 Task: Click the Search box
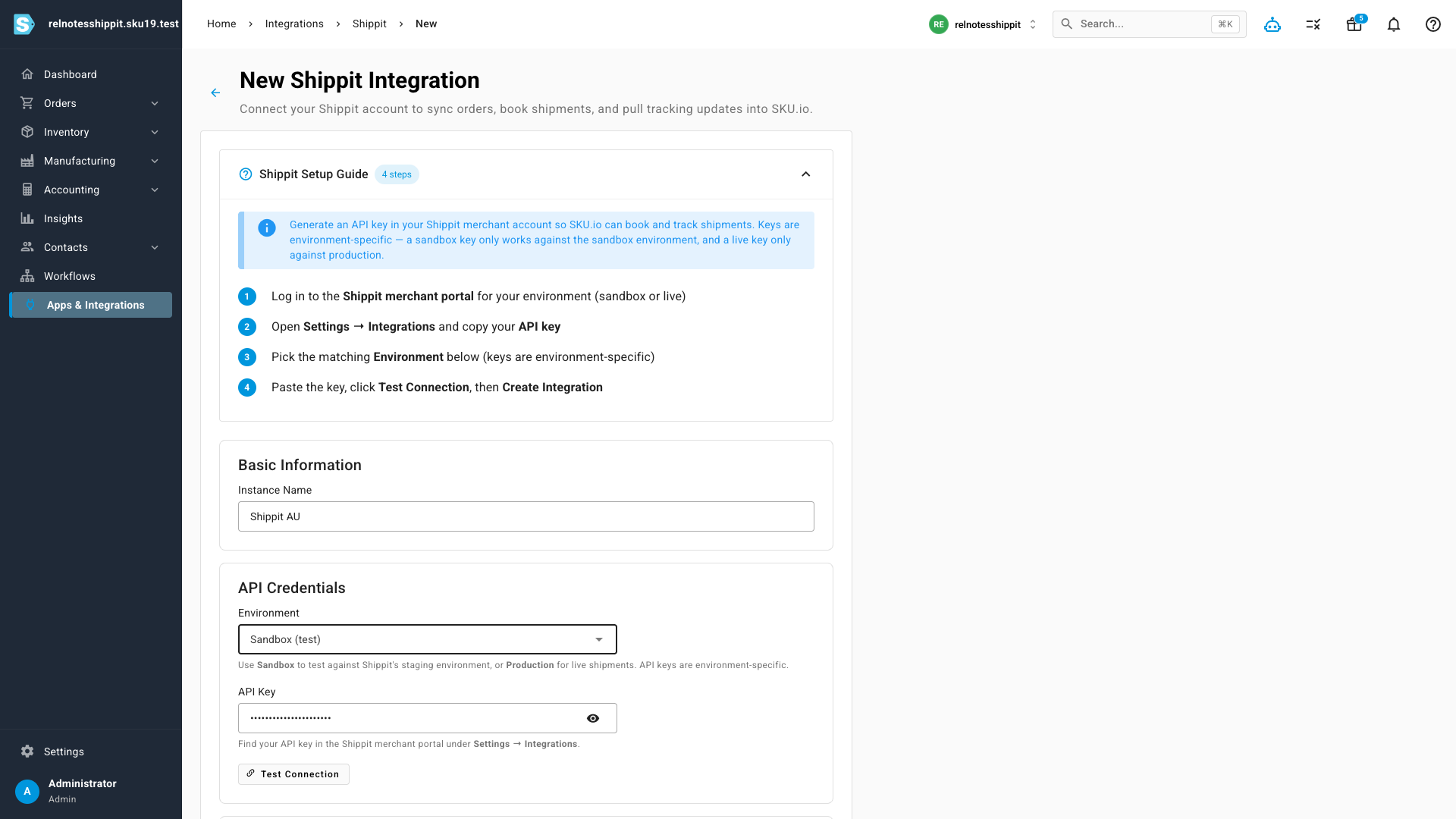1150,24
